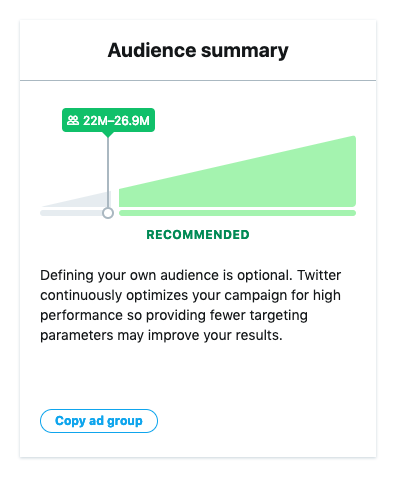Click the audience description paragraph
The height and width of the screenshot is (484, 401).
[x=190, y=305]
